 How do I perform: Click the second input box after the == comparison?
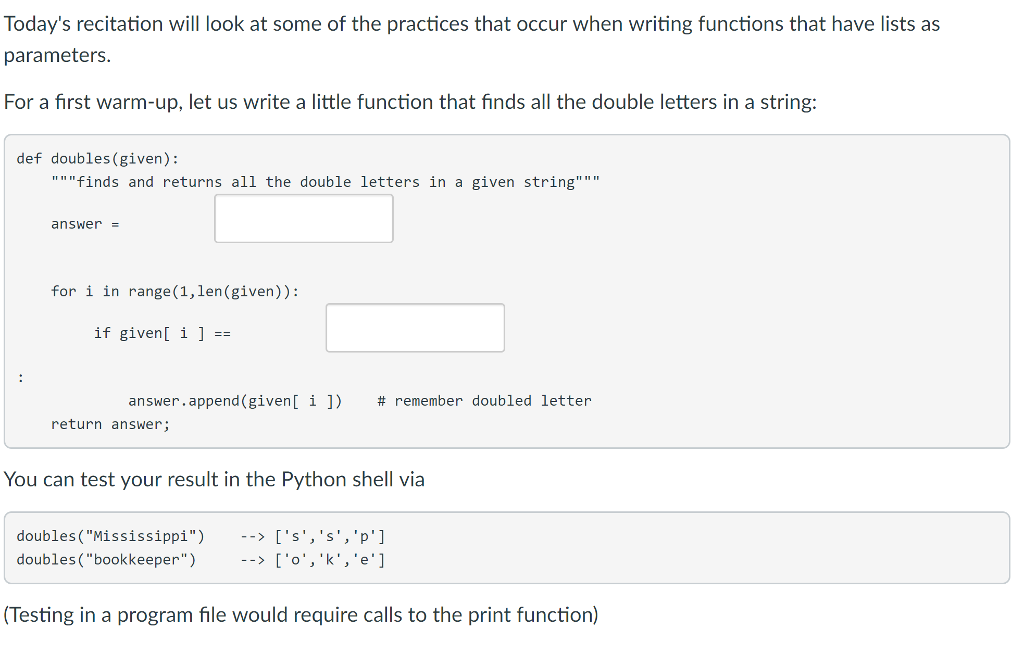pos(414,327)
